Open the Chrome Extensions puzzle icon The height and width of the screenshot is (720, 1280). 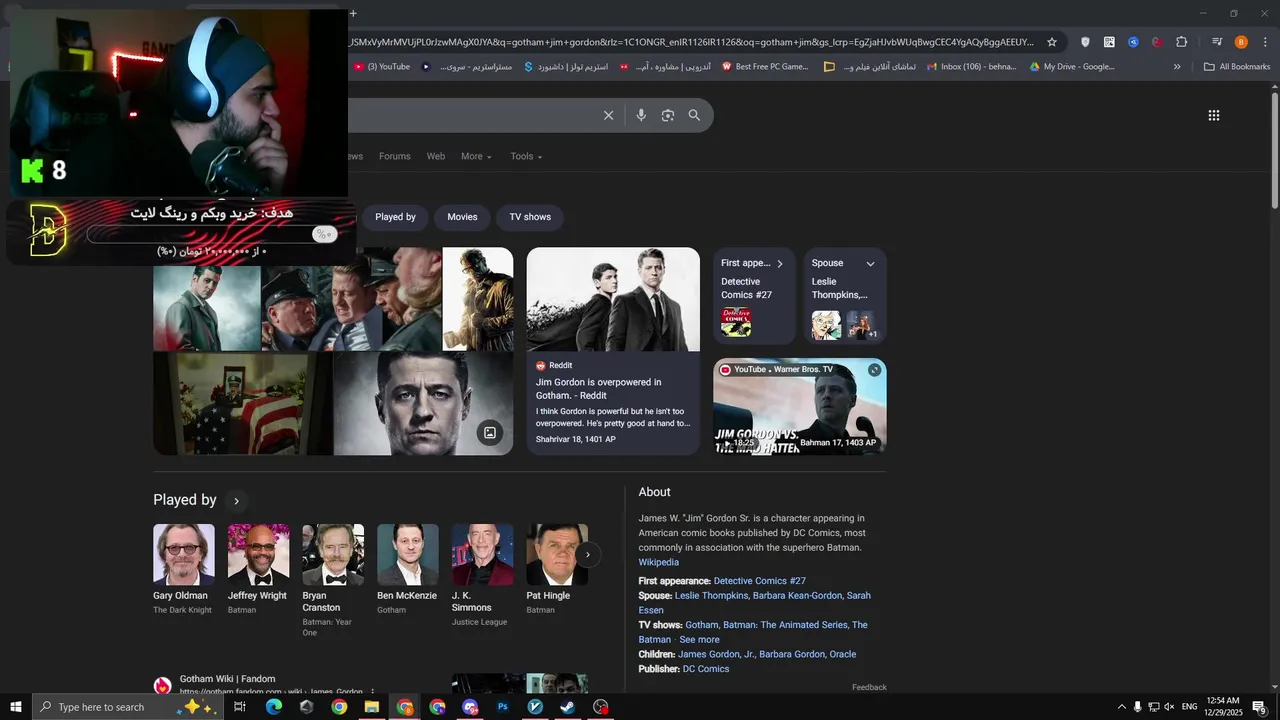1181,42
